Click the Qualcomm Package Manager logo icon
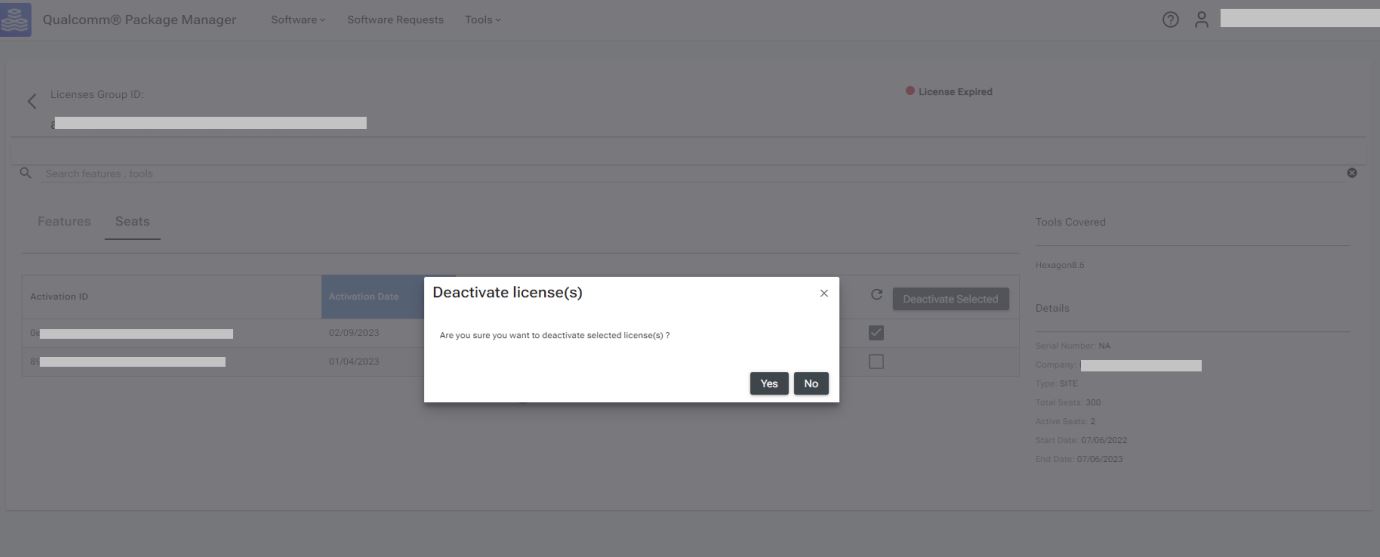1380x557 pixels. pyautogui.click(x=17, y=20)
